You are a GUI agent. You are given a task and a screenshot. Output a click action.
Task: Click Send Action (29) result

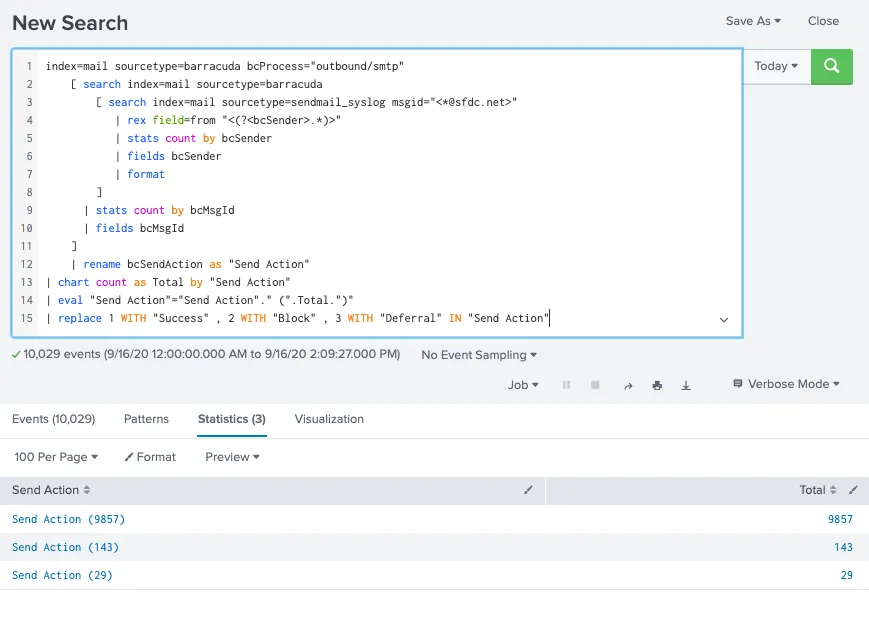pyautogui.click(x=62, y=575)
